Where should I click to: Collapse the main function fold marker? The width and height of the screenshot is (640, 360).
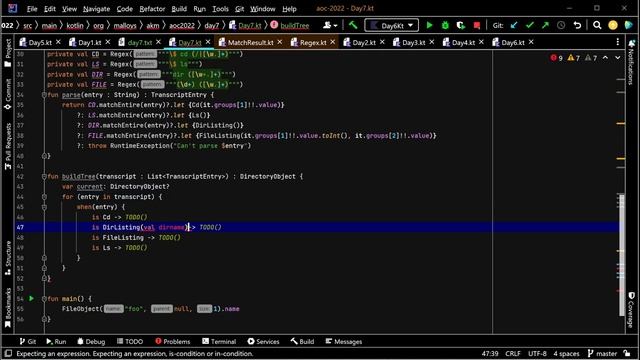tap(44, 299)
